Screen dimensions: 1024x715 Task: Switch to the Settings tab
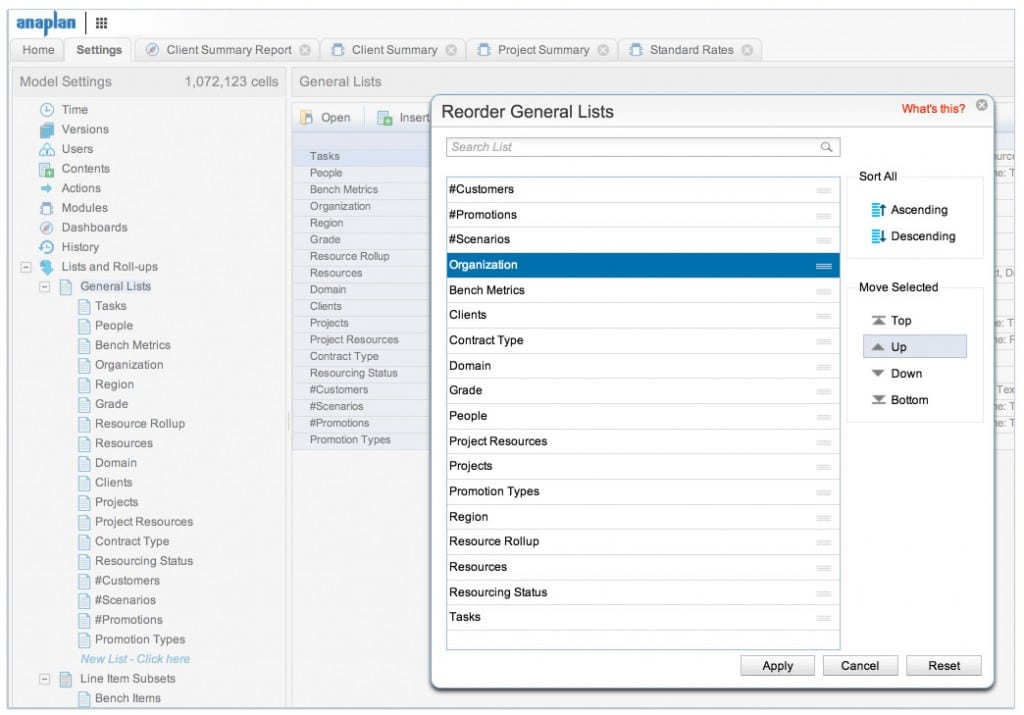99,50
